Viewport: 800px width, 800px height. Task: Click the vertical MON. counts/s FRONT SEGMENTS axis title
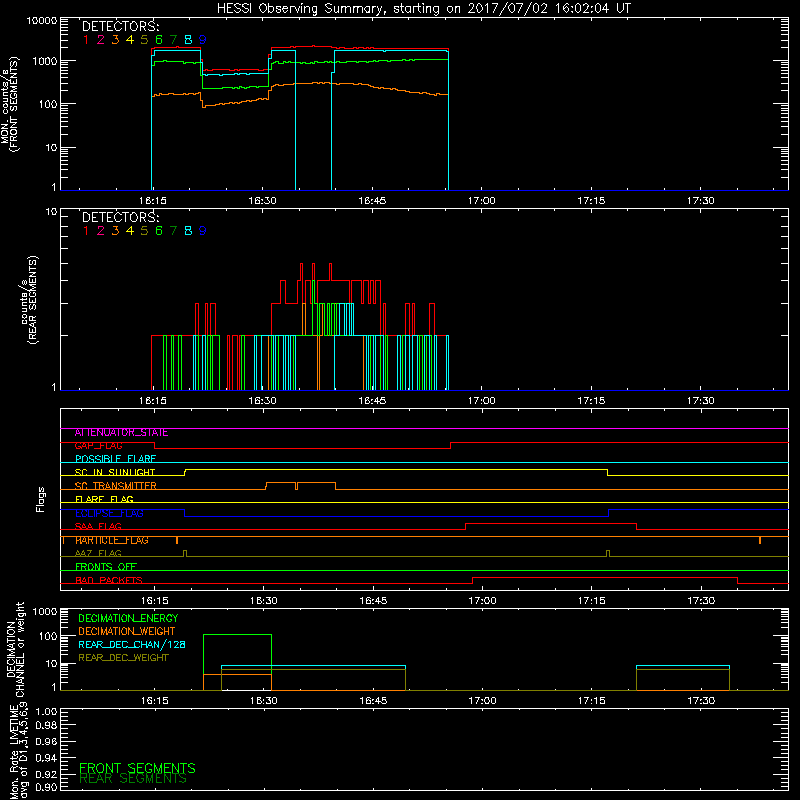point(9,104)
